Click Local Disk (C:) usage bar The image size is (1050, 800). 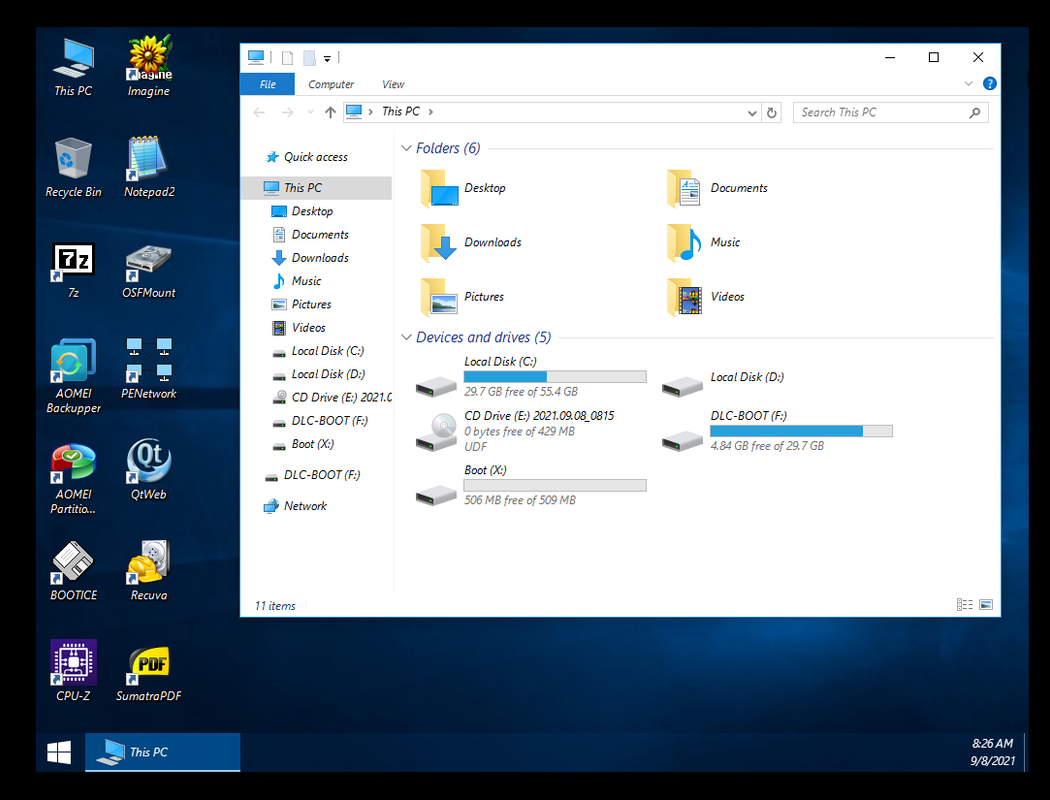[x=555, y=377]
